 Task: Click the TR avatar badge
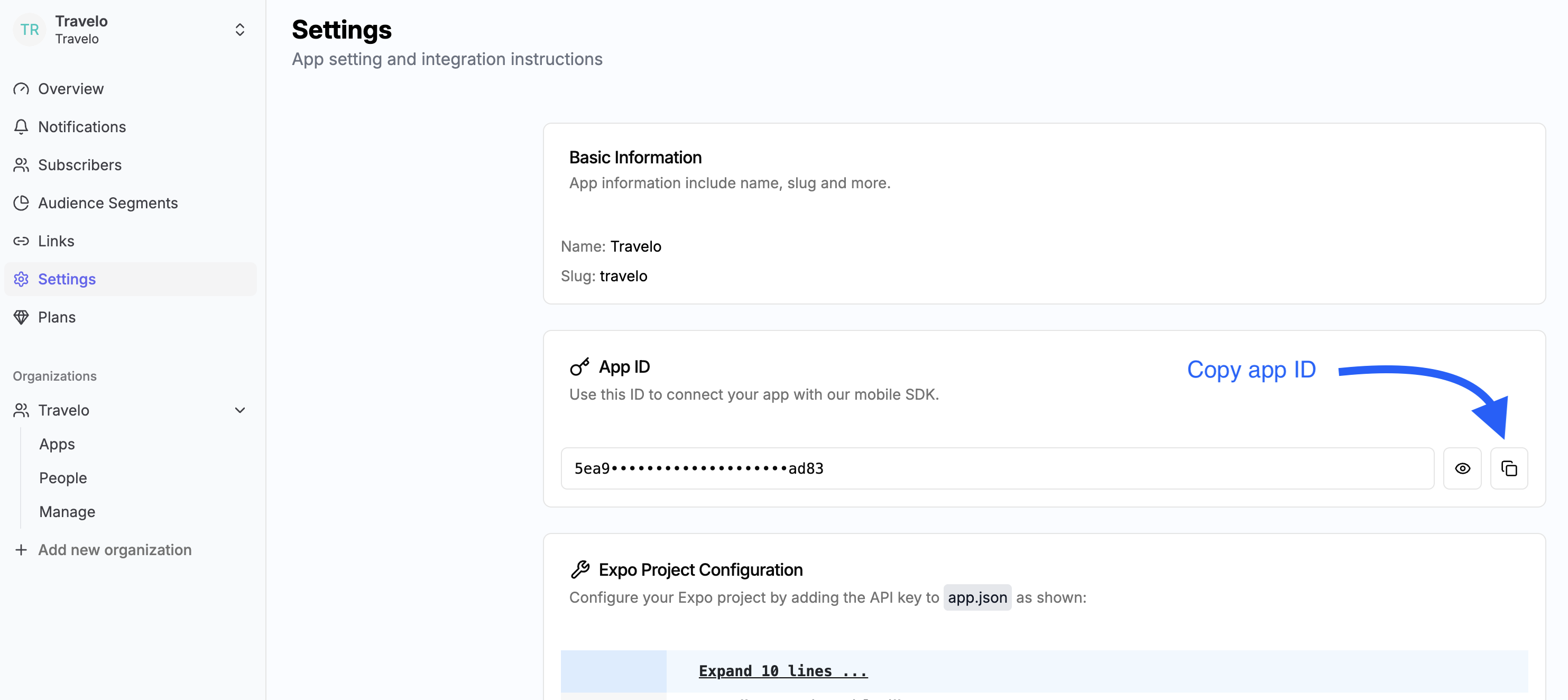click(29, 30)
